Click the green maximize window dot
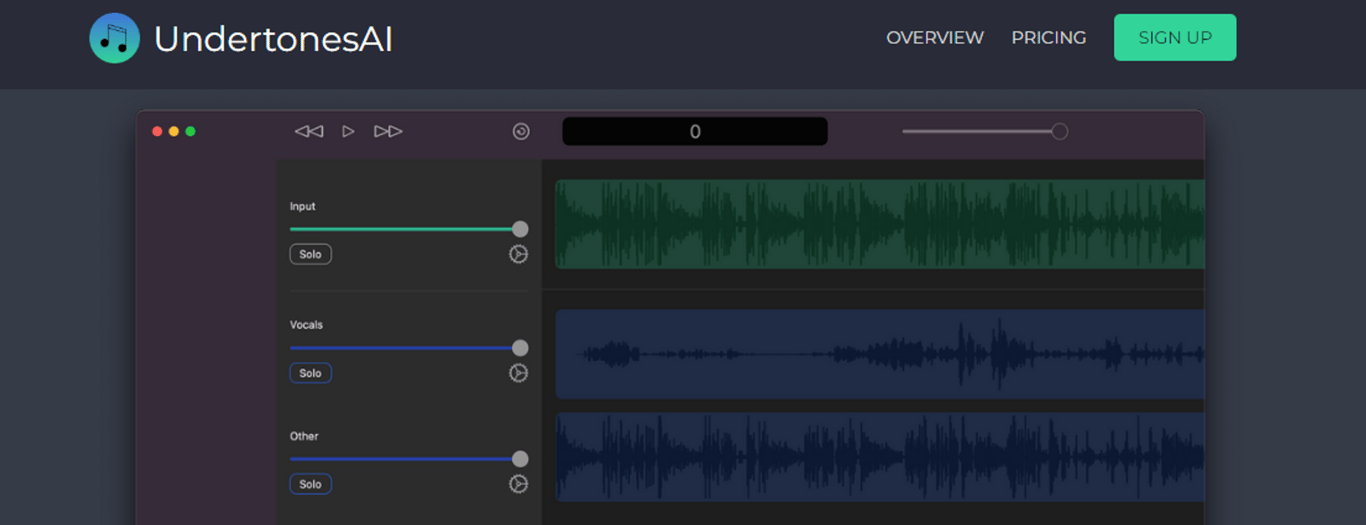Image resolution: width=1366 pixels, height=525 pixels. pyautogui.click(x=190, y=131)
